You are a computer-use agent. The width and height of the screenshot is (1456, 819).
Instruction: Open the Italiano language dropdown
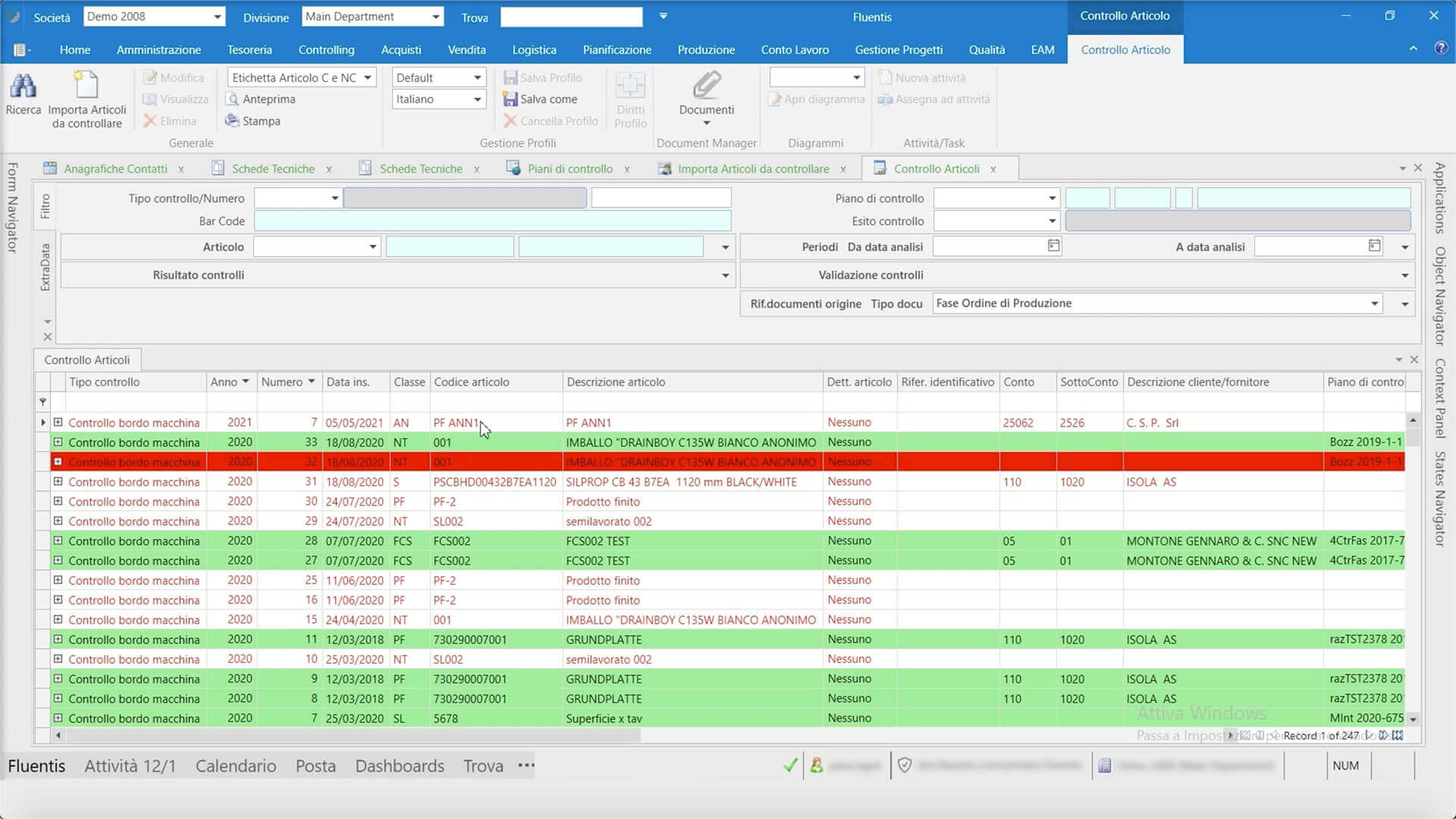click(478, 99)
